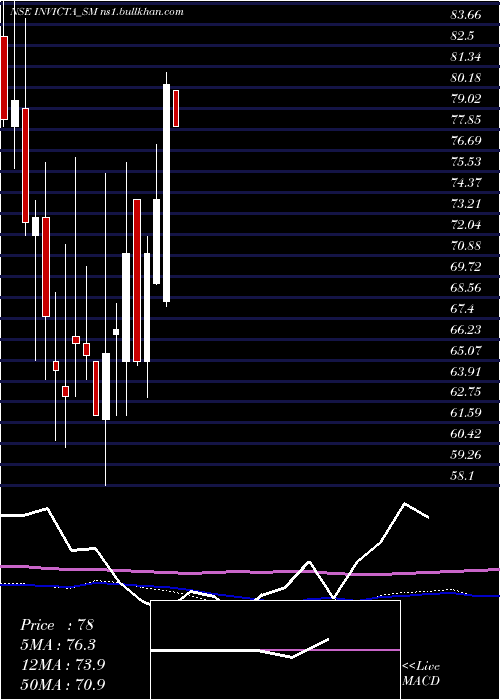Click the 12MA : 73.9 readout
The height and width of the screenshot is (700, 500).
(63, 665)
